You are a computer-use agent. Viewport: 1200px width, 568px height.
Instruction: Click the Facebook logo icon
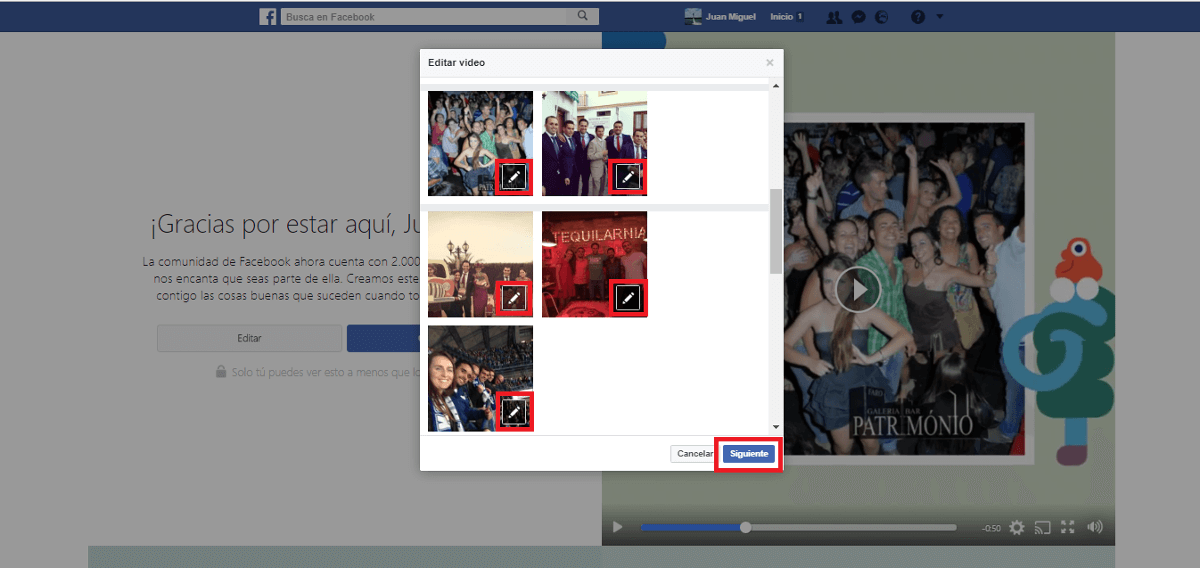tap(268, 17)
